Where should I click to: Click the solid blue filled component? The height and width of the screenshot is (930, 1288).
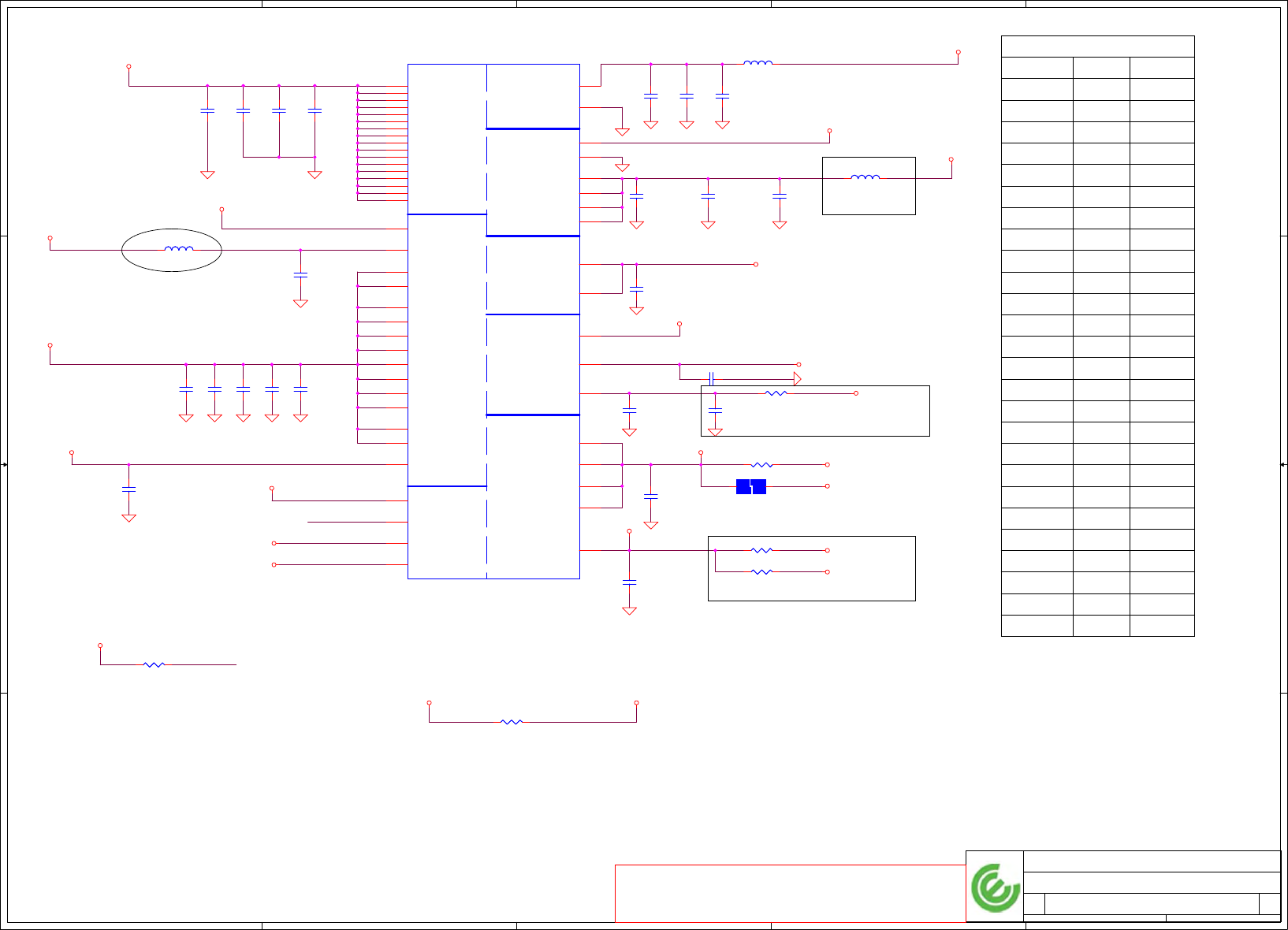point(751,486)
